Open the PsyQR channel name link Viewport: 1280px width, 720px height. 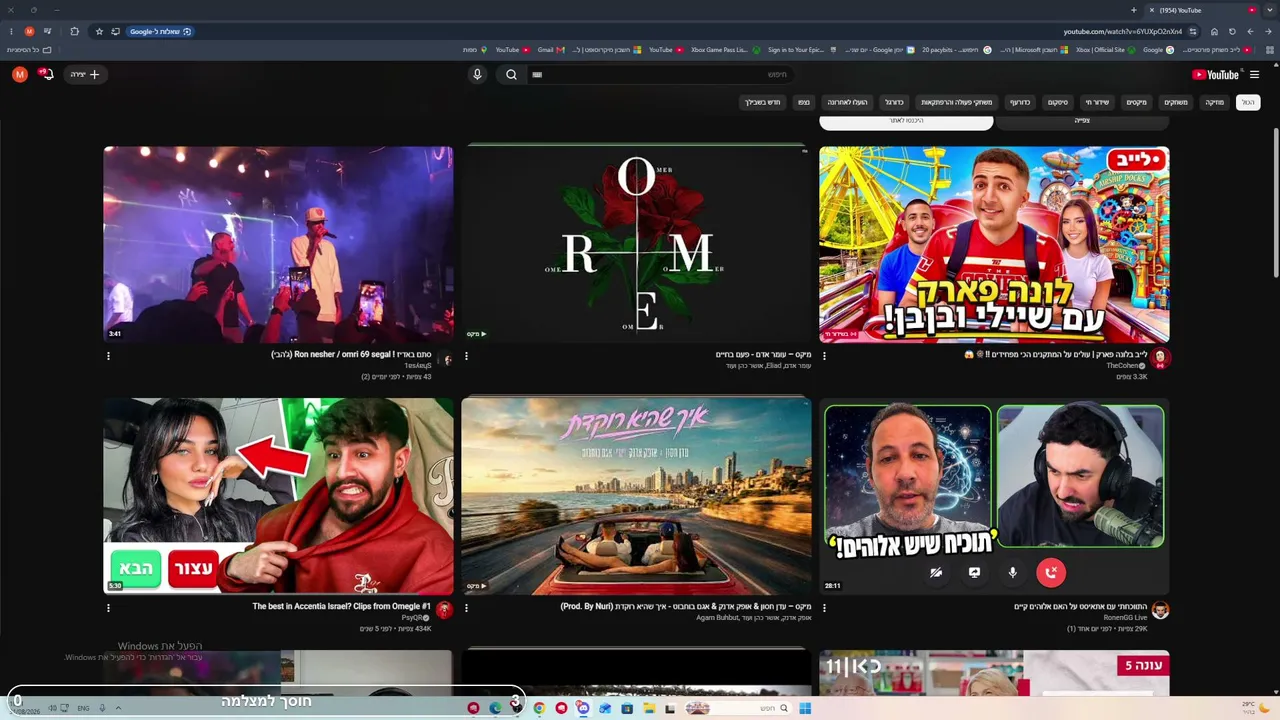point(414,618)
